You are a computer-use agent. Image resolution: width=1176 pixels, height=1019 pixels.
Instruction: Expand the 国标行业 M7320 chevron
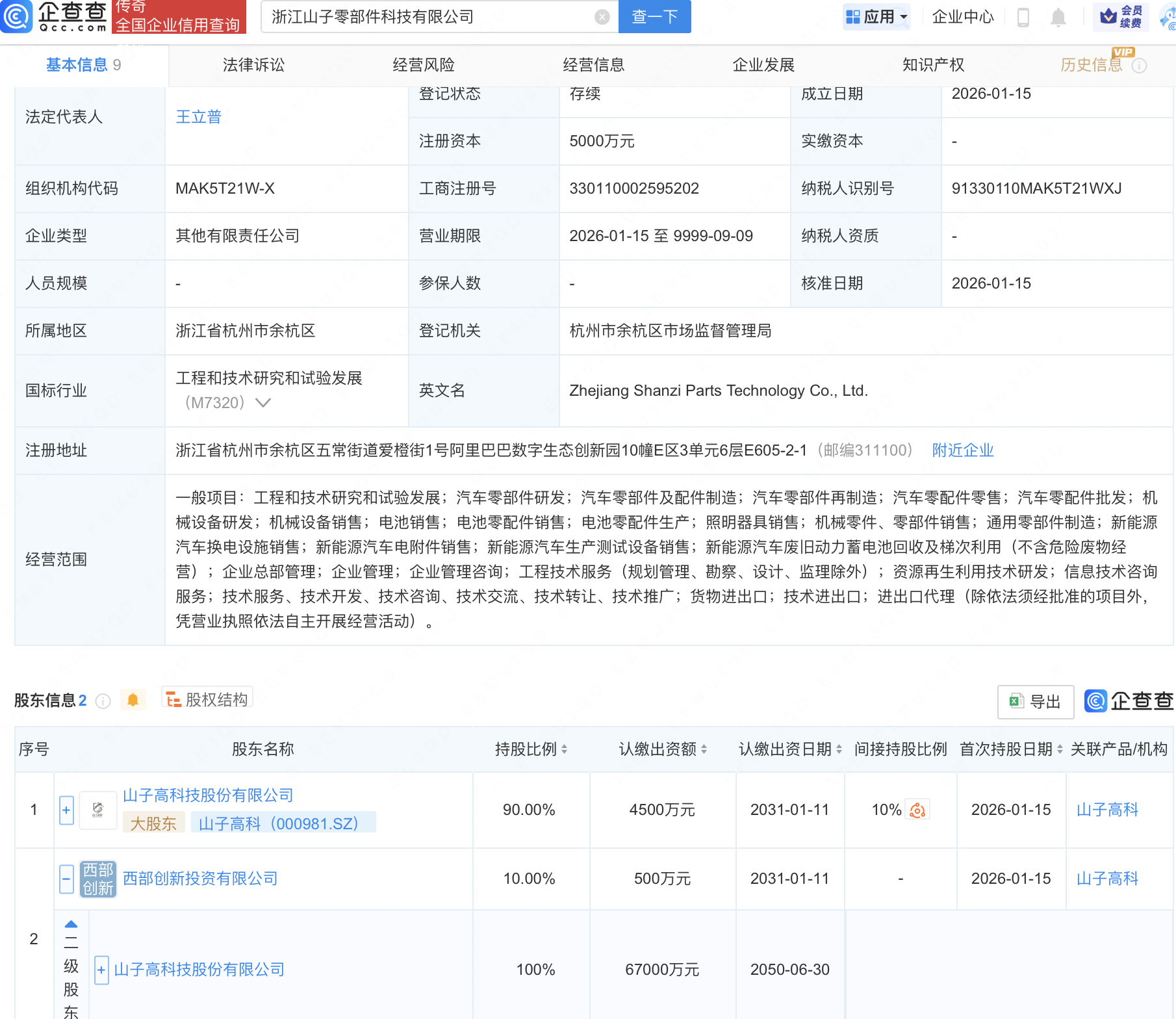pyautogui.click(x=262, y=403)
